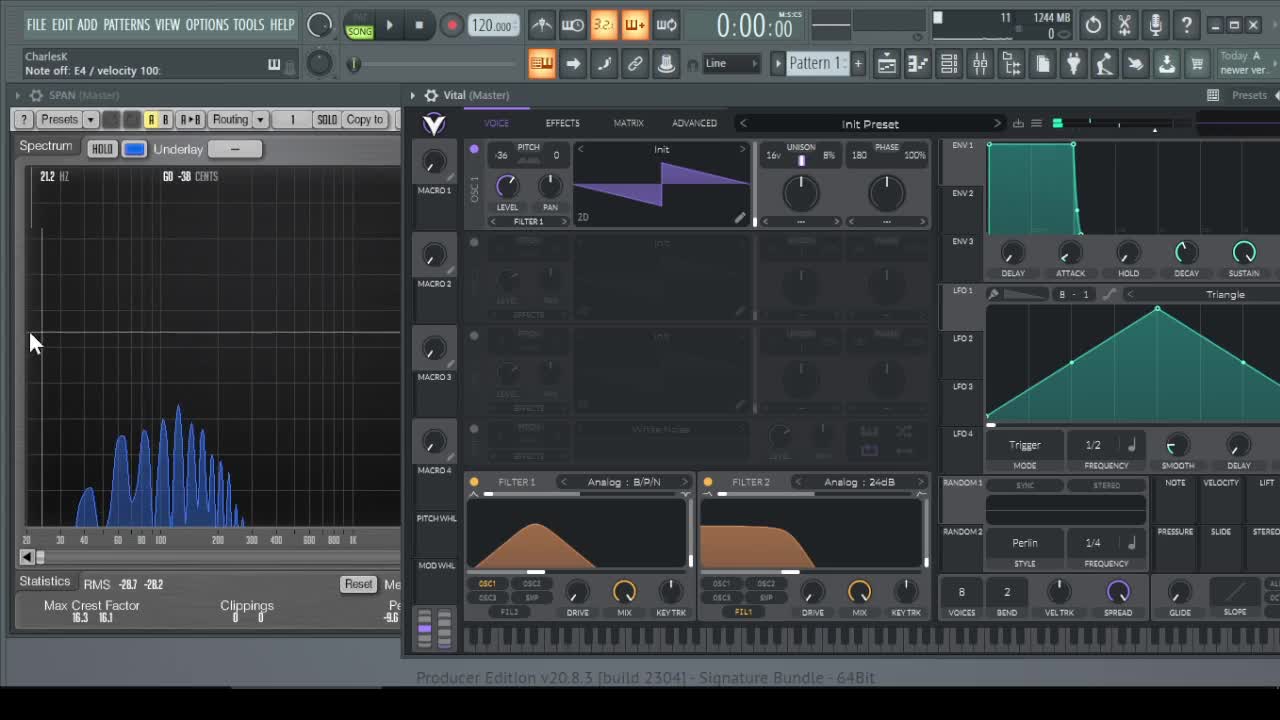
Task: Open the mixer icon
Action: [980, 64]
